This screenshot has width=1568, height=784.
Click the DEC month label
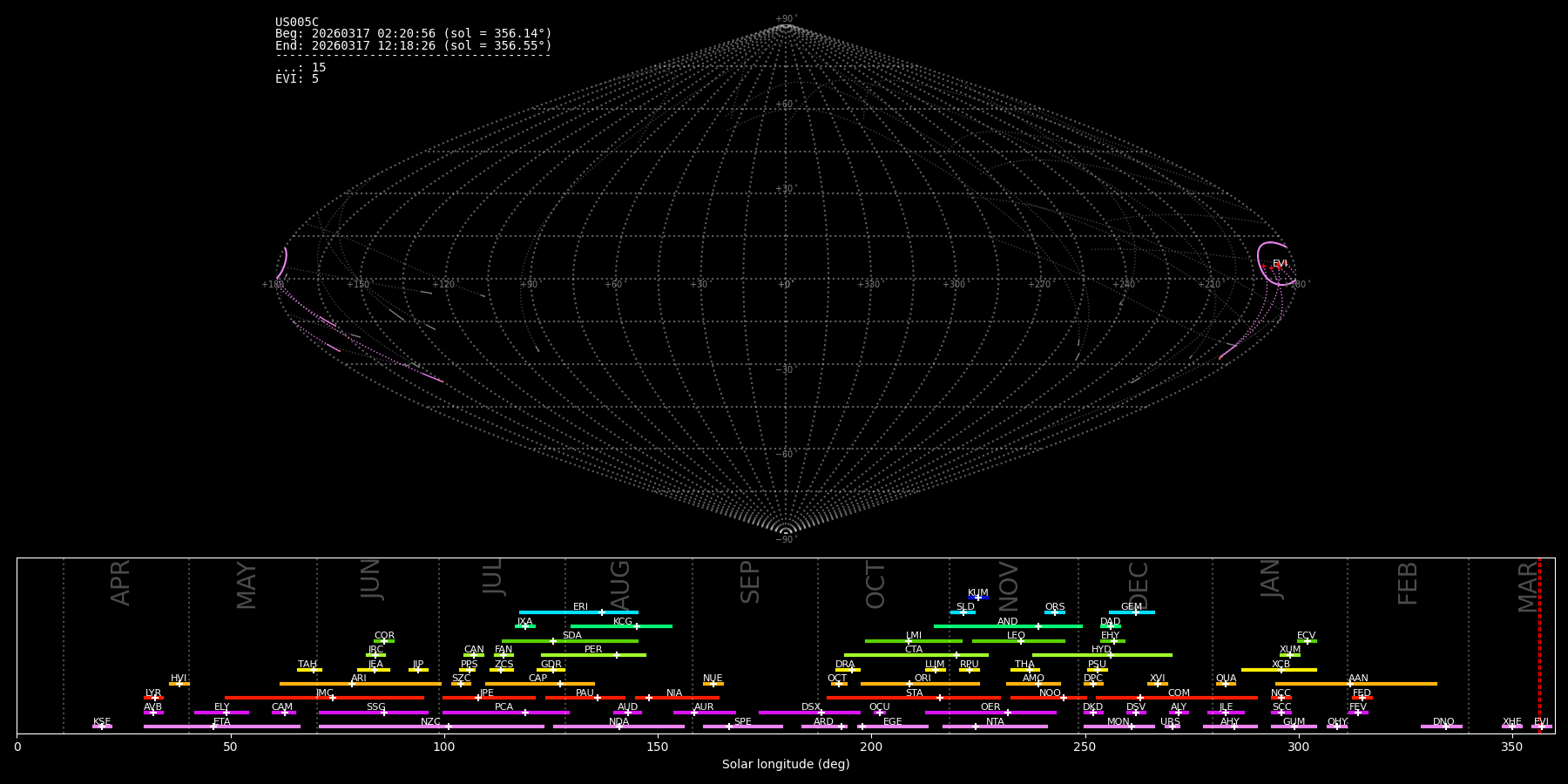(1139, 585)
